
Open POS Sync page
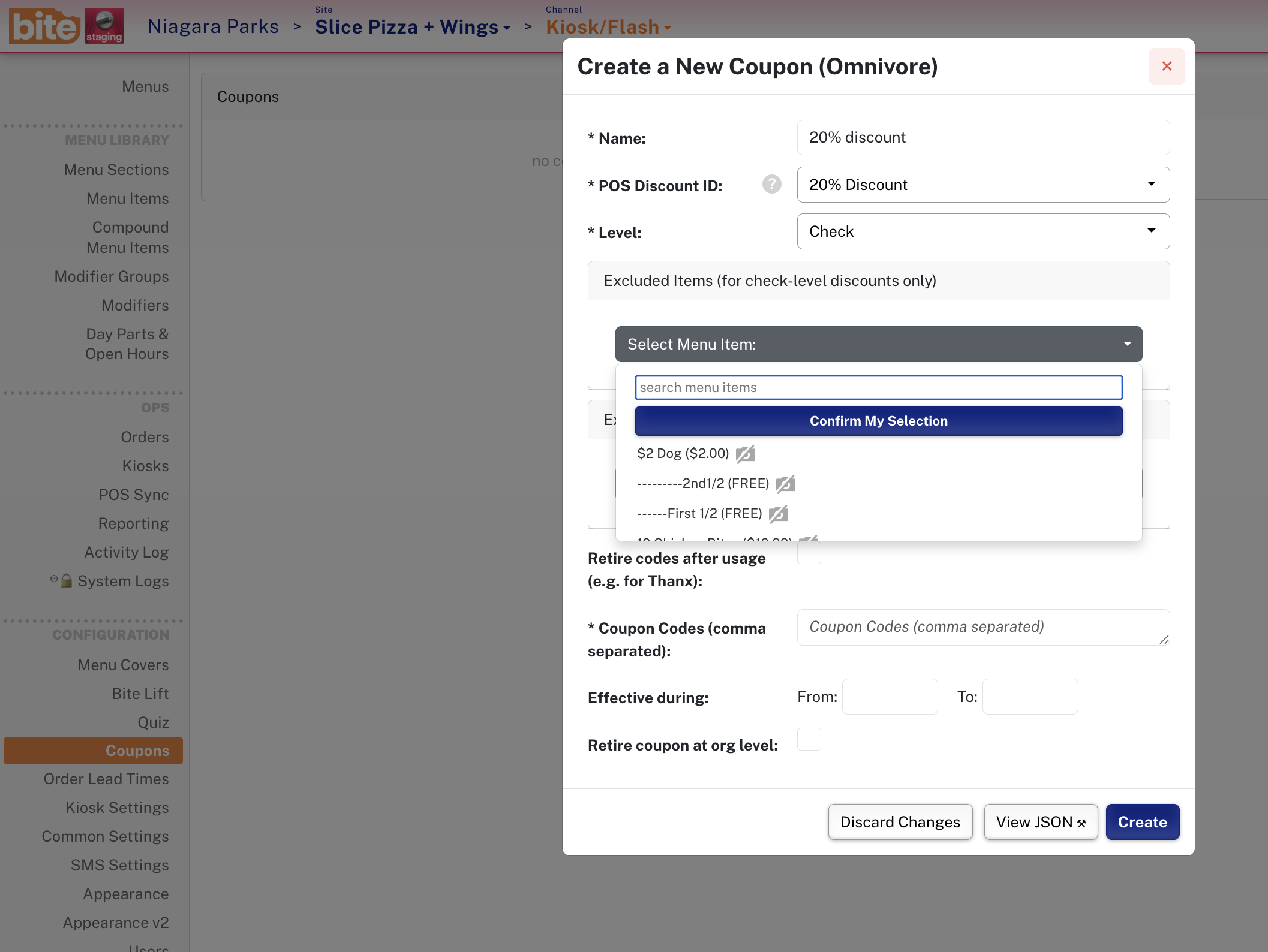134,495
